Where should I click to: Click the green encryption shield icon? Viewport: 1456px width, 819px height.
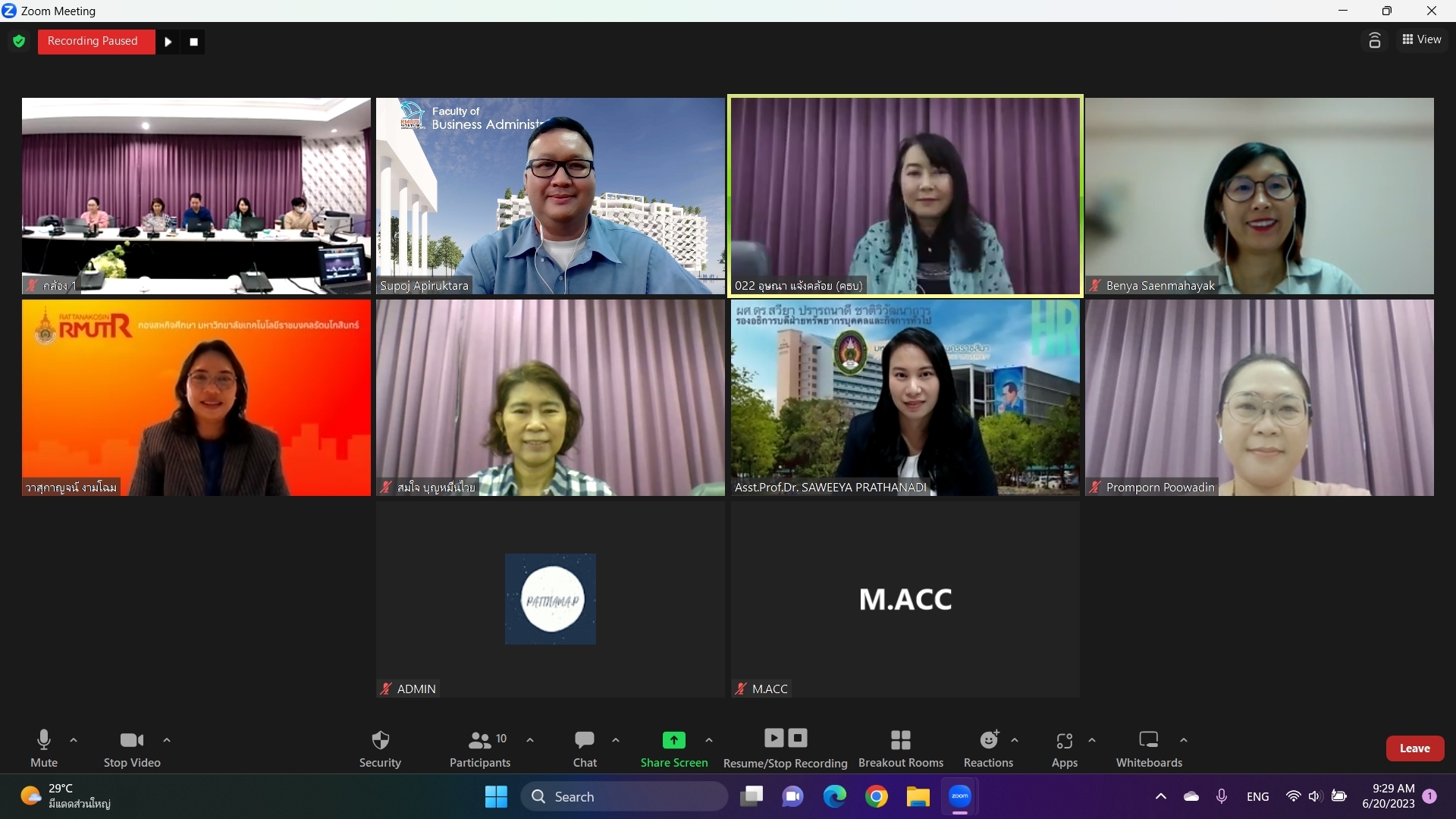click(20, 41)
